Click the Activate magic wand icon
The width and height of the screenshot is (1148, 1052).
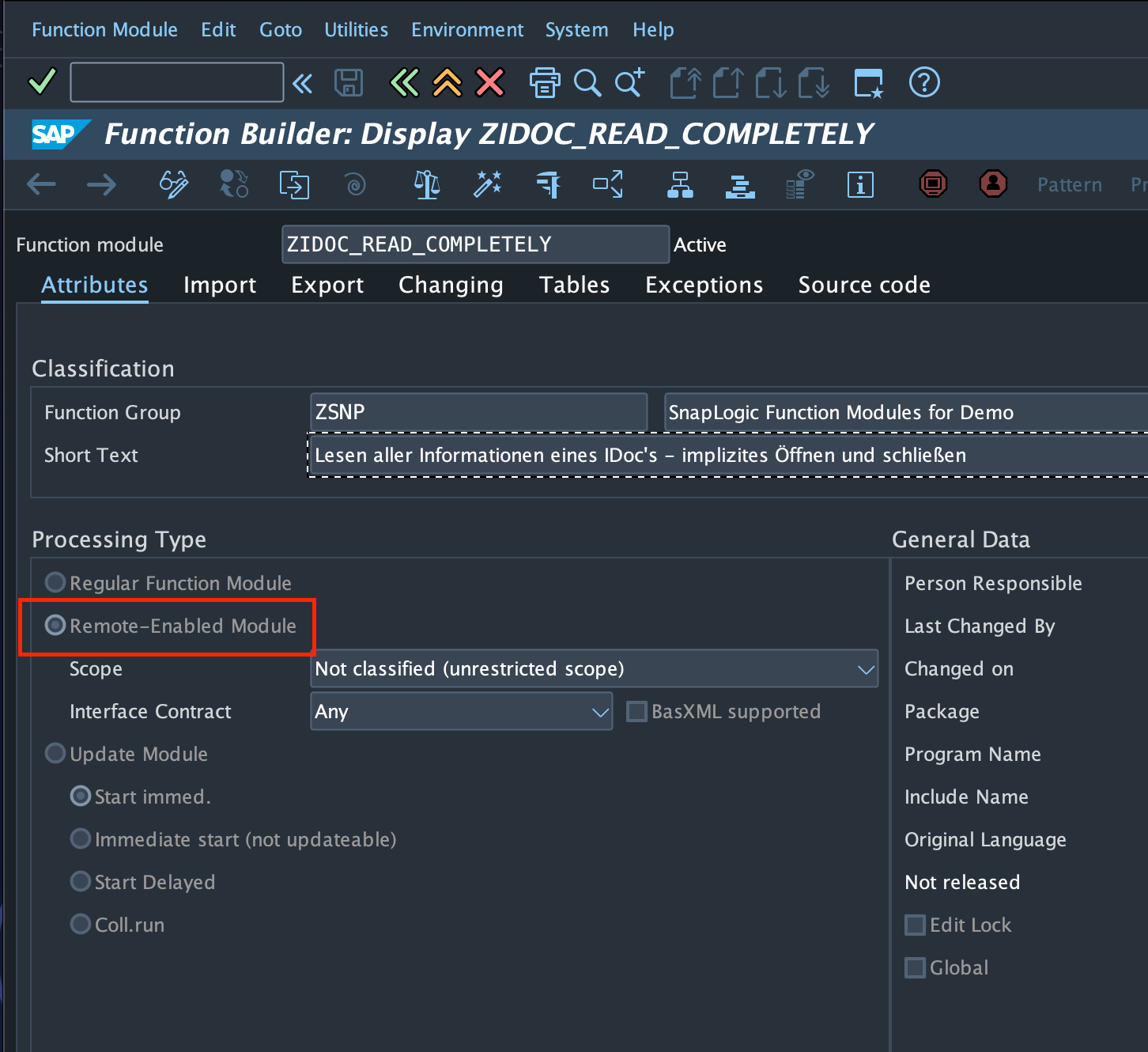(x=487, y=184)
